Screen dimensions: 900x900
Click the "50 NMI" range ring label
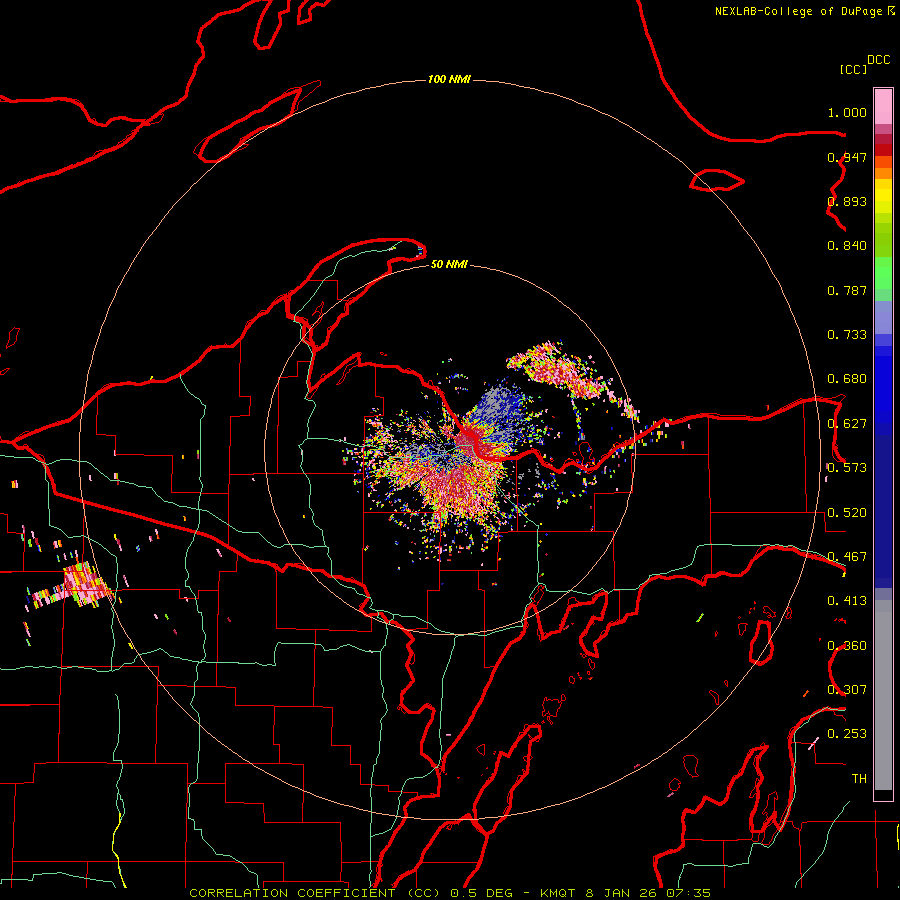pyautogui.click(x=449, y=264)
